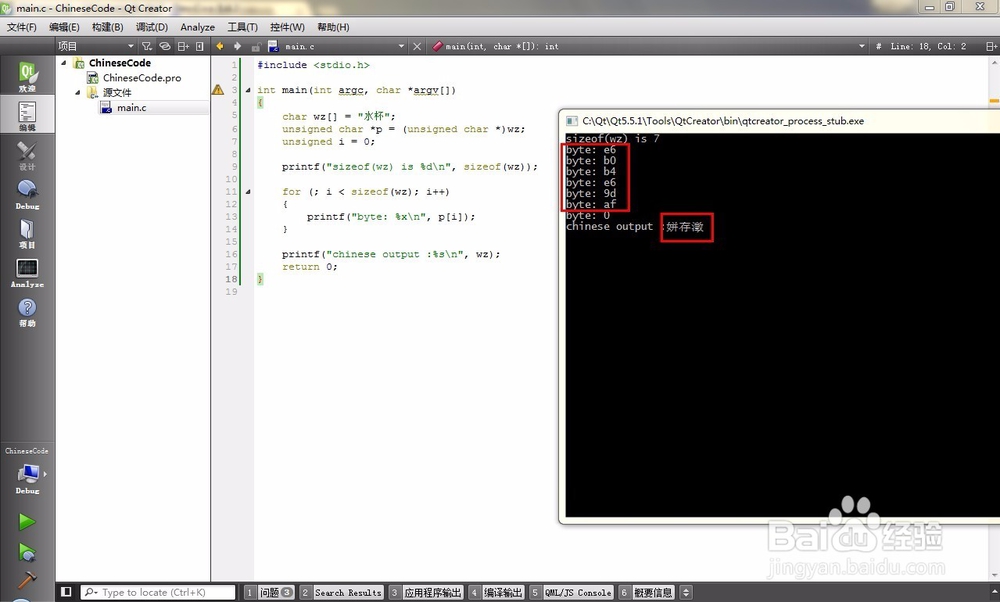
Task: Select the 源文件 folder
Action: pyautogui.click(x=117, y=92)
